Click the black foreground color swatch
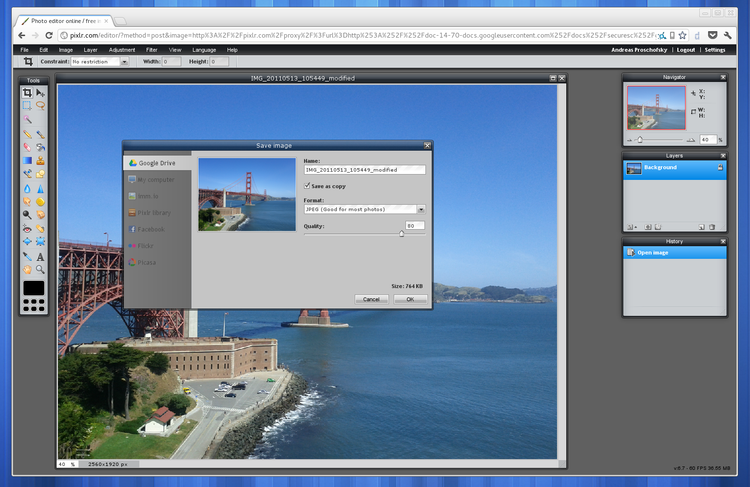The image size is (750, 487). [34, 288]
